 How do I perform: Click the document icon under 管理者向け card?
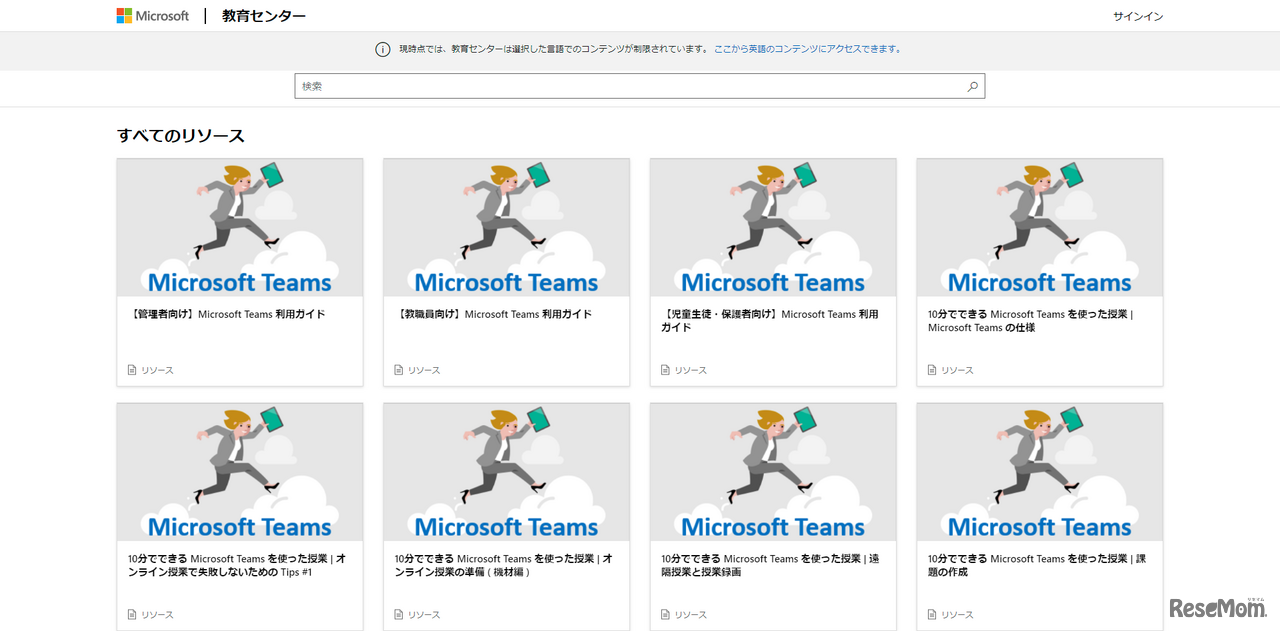coord(132,370)
